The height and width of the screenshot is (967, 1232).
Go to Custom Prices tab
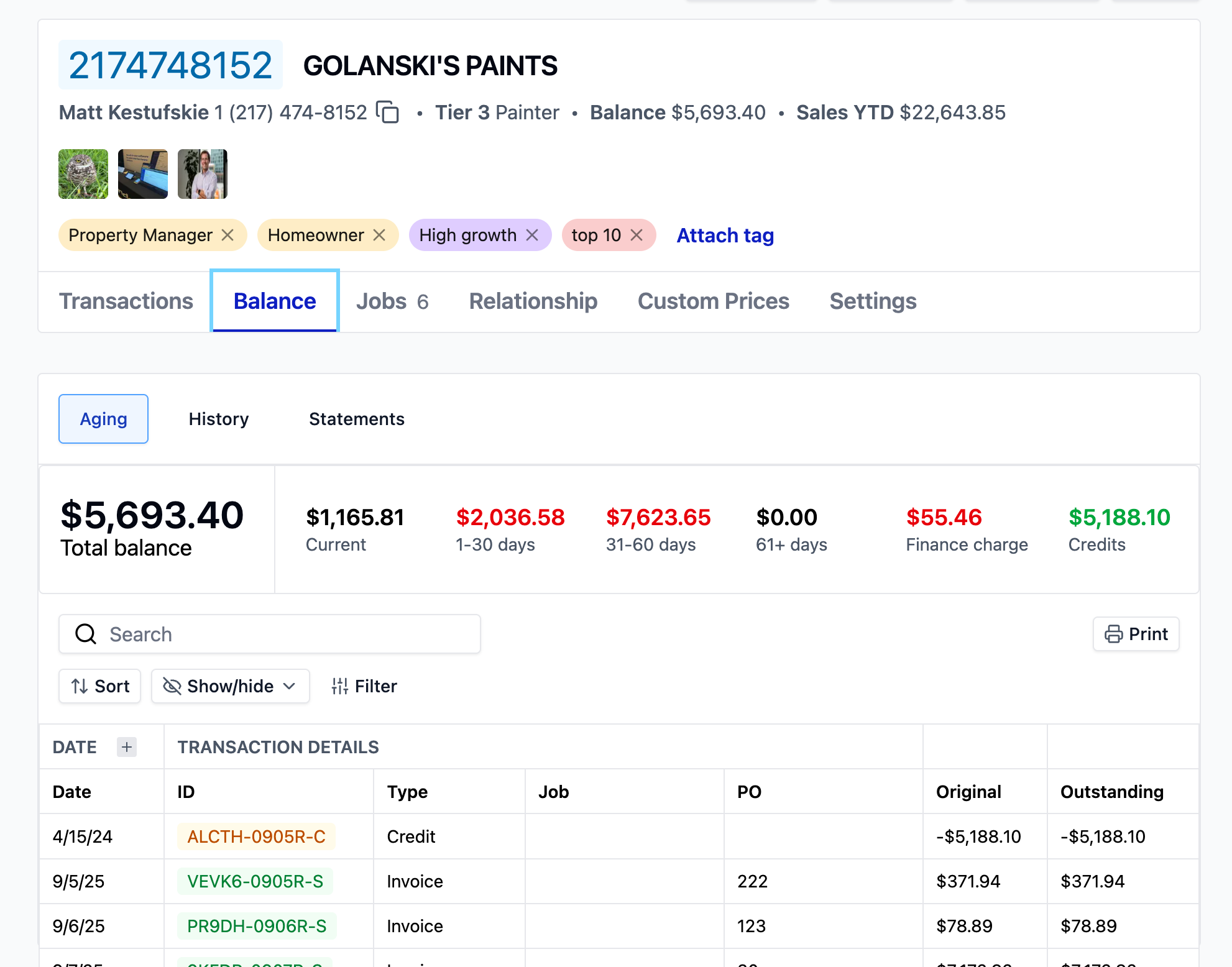(x=713, y=301)
